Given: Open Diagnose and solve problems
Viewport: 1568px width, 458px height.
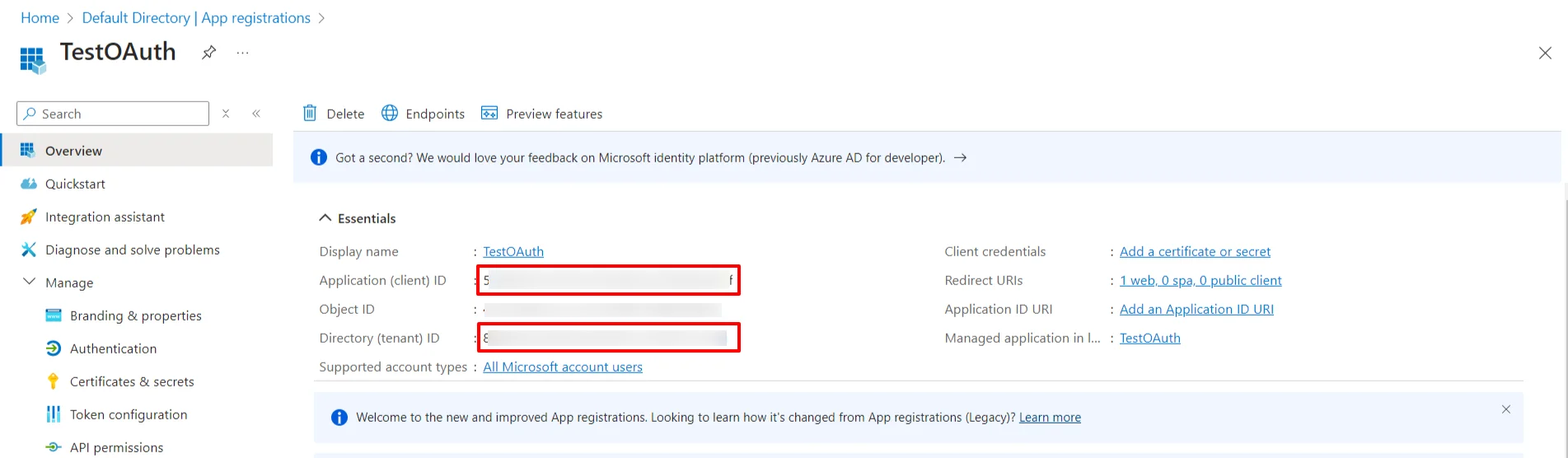Looking at the screenshot, I should [133, 250].
